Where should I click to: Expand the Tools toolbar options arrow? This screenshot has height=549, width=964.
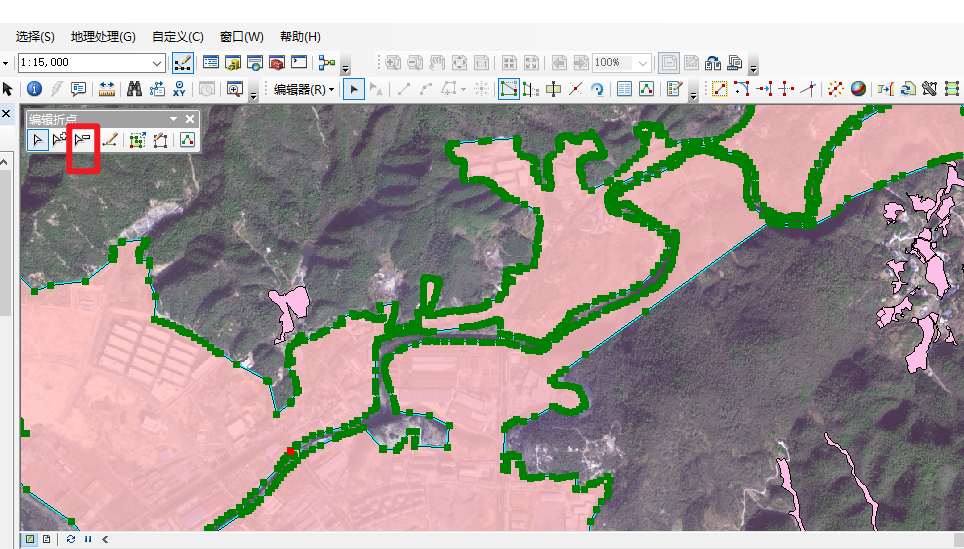coord(253,93)
